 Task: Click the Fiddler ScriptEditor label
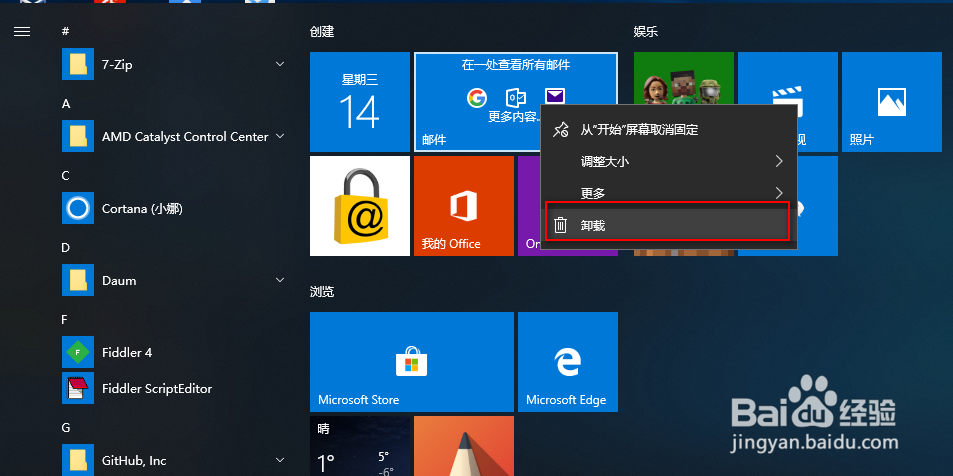pyautogui.click(x=157, y=388)
